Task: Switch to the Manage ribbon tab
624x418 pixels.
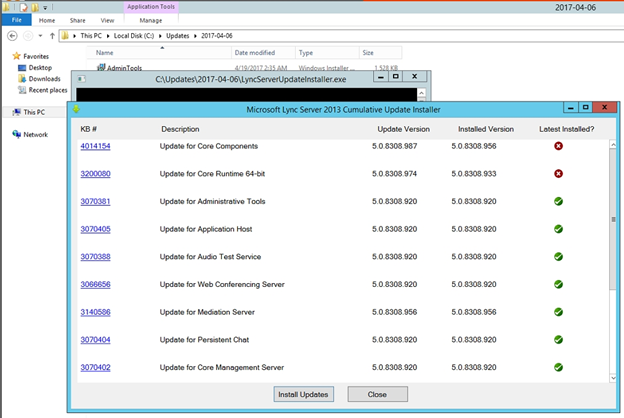Action: tap(151, 20)
